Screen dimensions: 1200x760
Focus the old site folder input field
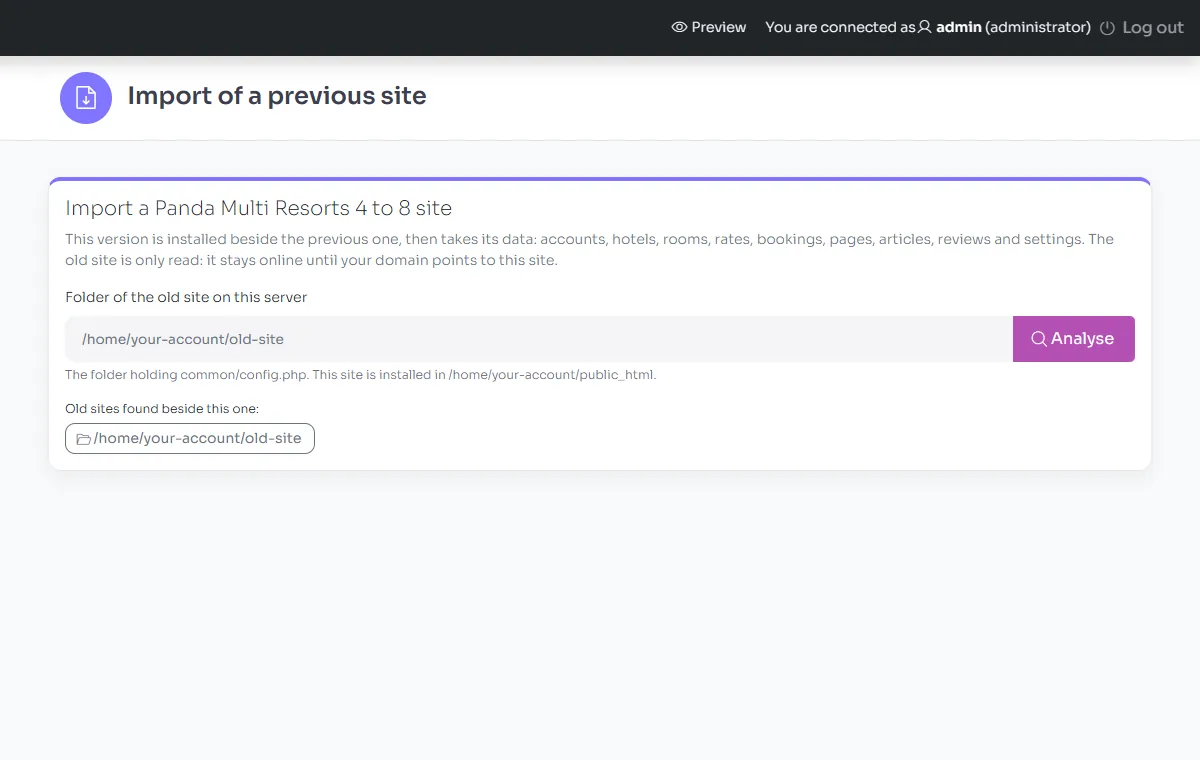coord(539,339)
